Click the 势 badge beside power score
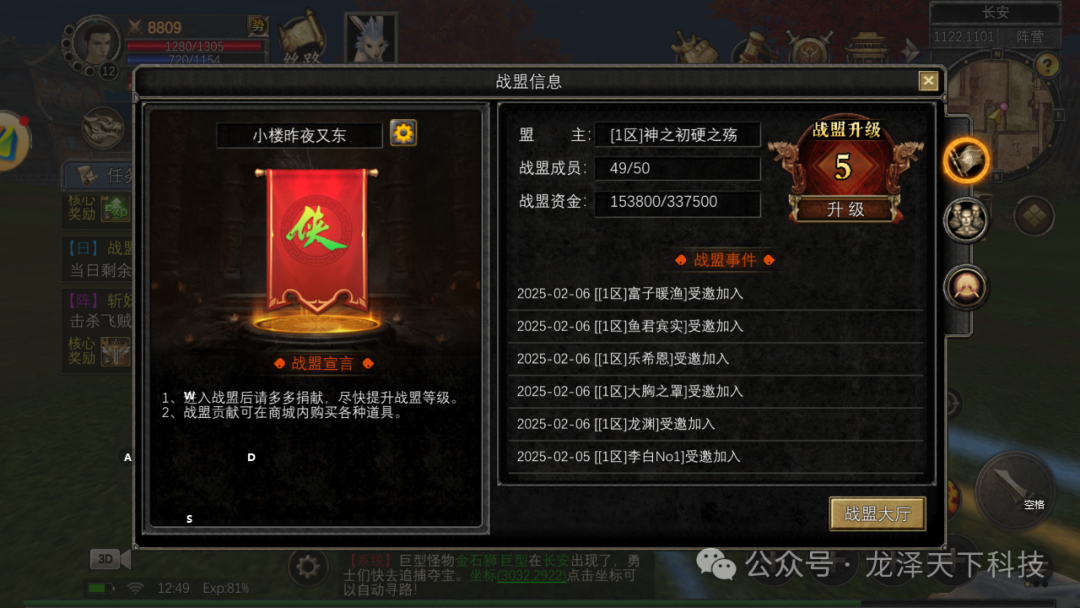 [x=258, y=27]
